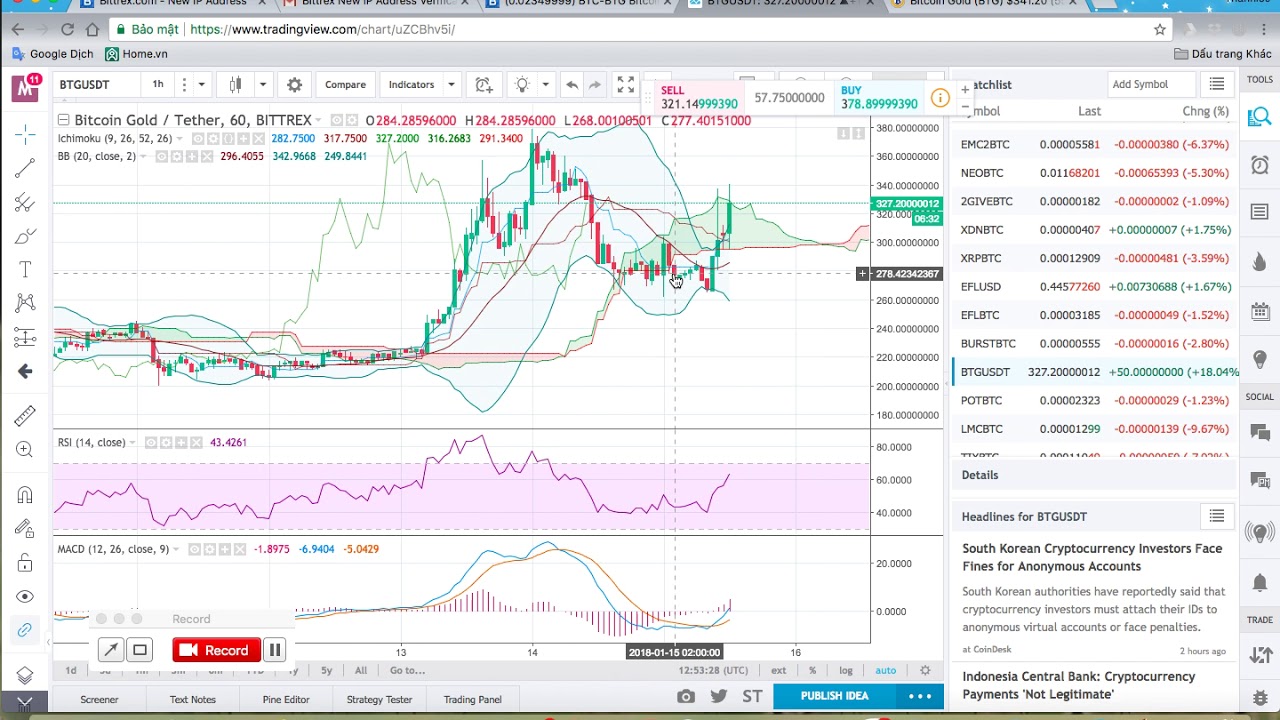The image size is (1280, 720).
Task: Open the object tree layers icon
Action: (26, 675)
